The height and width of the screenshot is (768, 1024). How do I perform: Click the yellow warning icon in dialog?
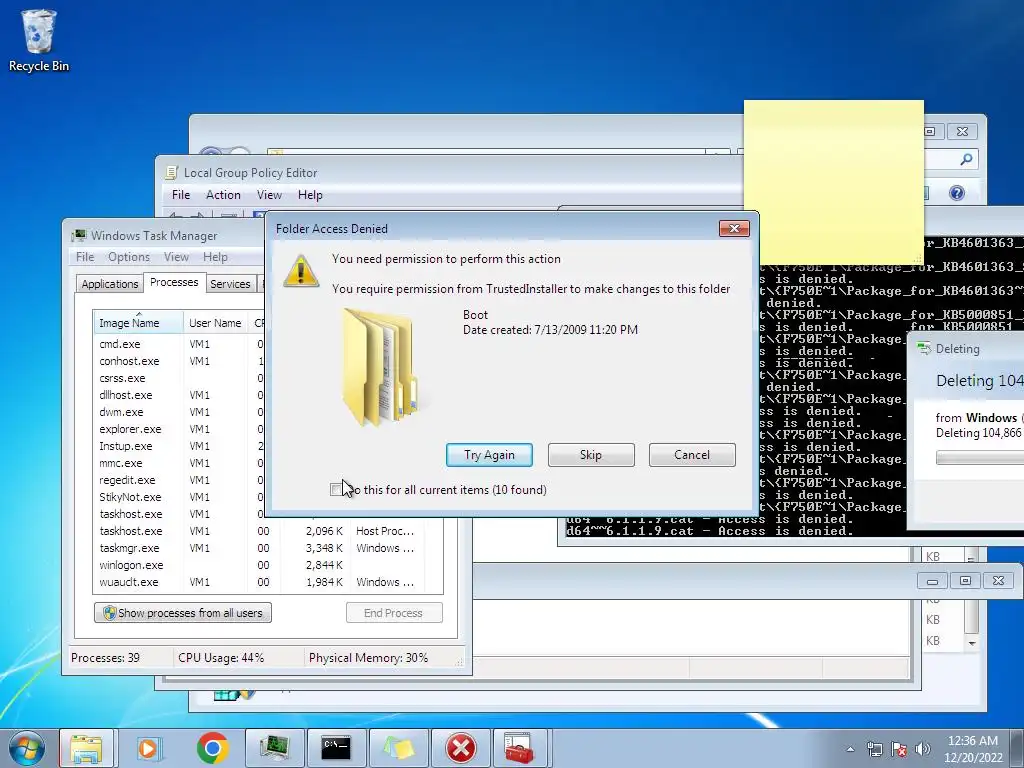[301, 271]
